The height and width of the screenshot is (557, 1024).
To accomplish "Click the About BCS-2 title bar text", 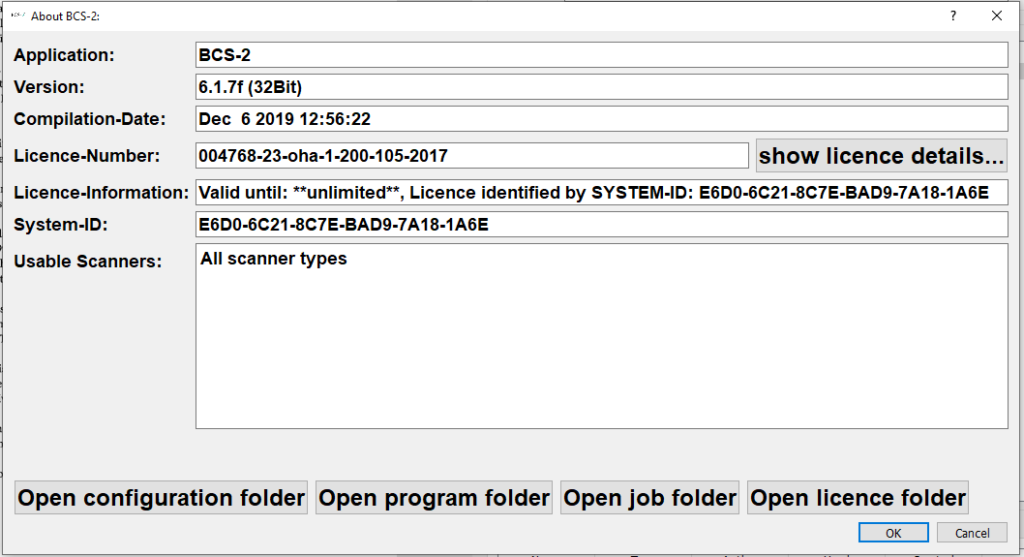I will coord(65,16).
